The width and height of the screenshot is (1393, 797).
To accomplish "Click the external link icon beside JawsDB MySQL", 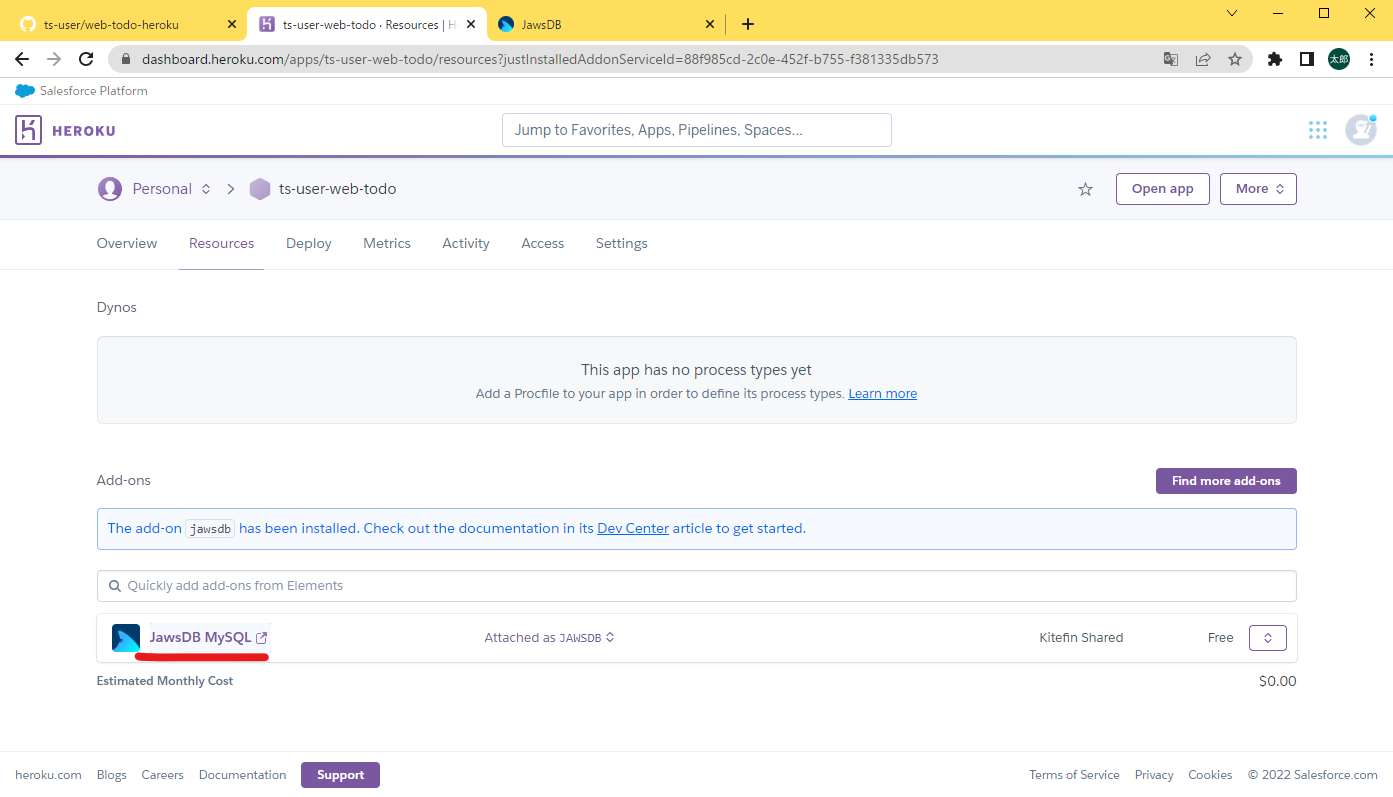I will pos(262,638).
